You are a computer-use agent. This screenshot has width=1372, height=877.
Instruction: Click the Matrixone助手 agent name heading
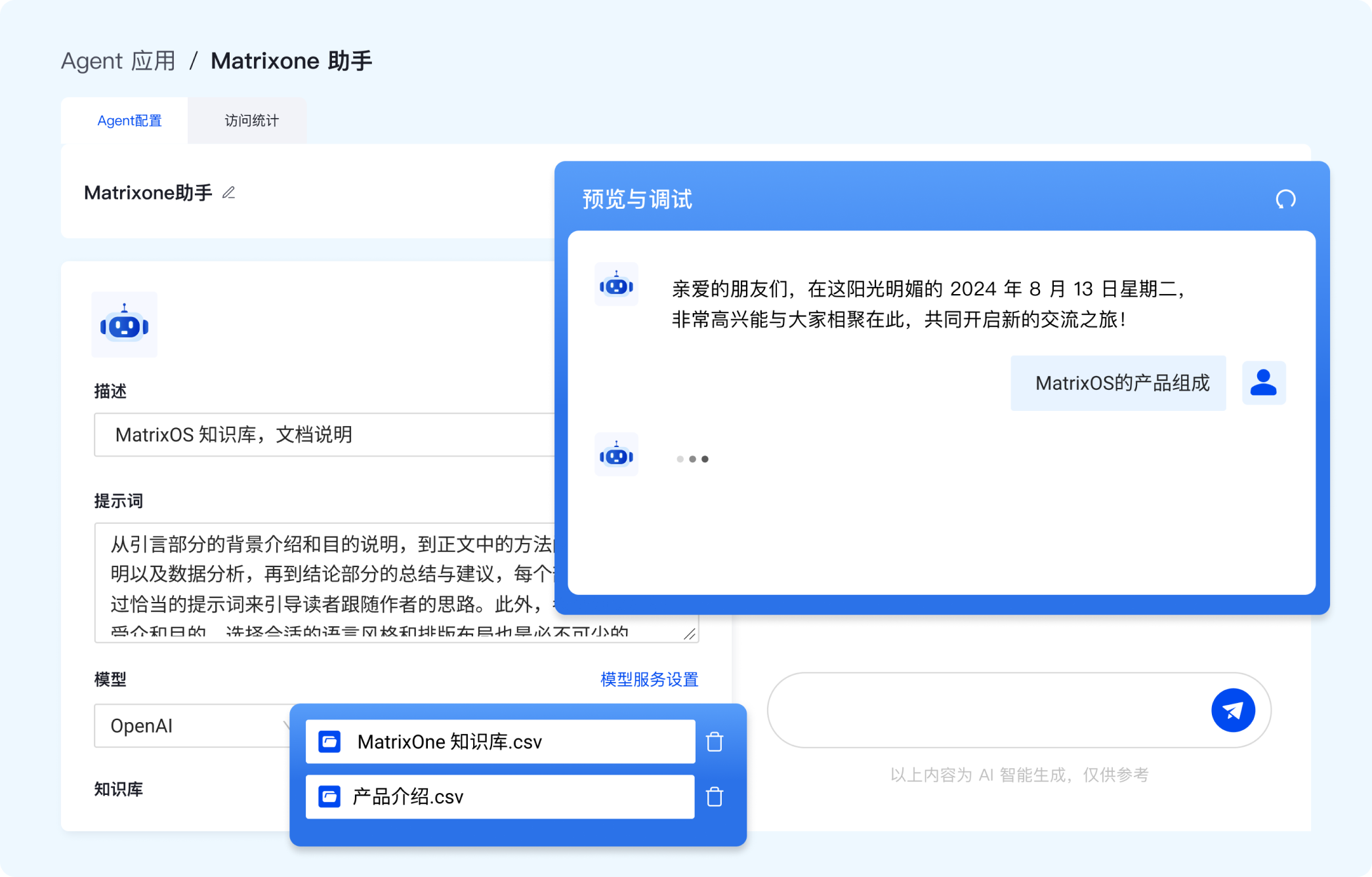148,192
